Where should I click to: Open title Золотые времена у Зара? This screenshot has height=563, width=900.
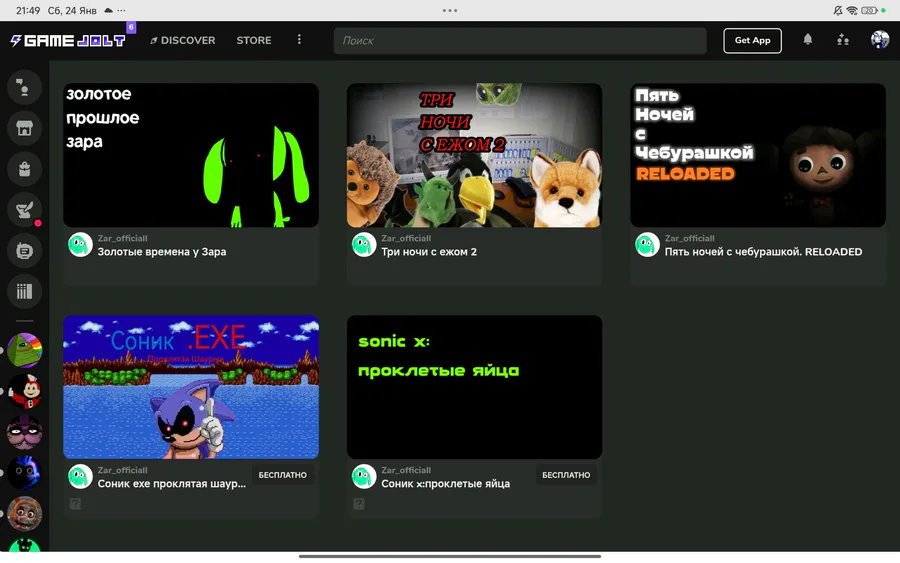click(162, 252)
